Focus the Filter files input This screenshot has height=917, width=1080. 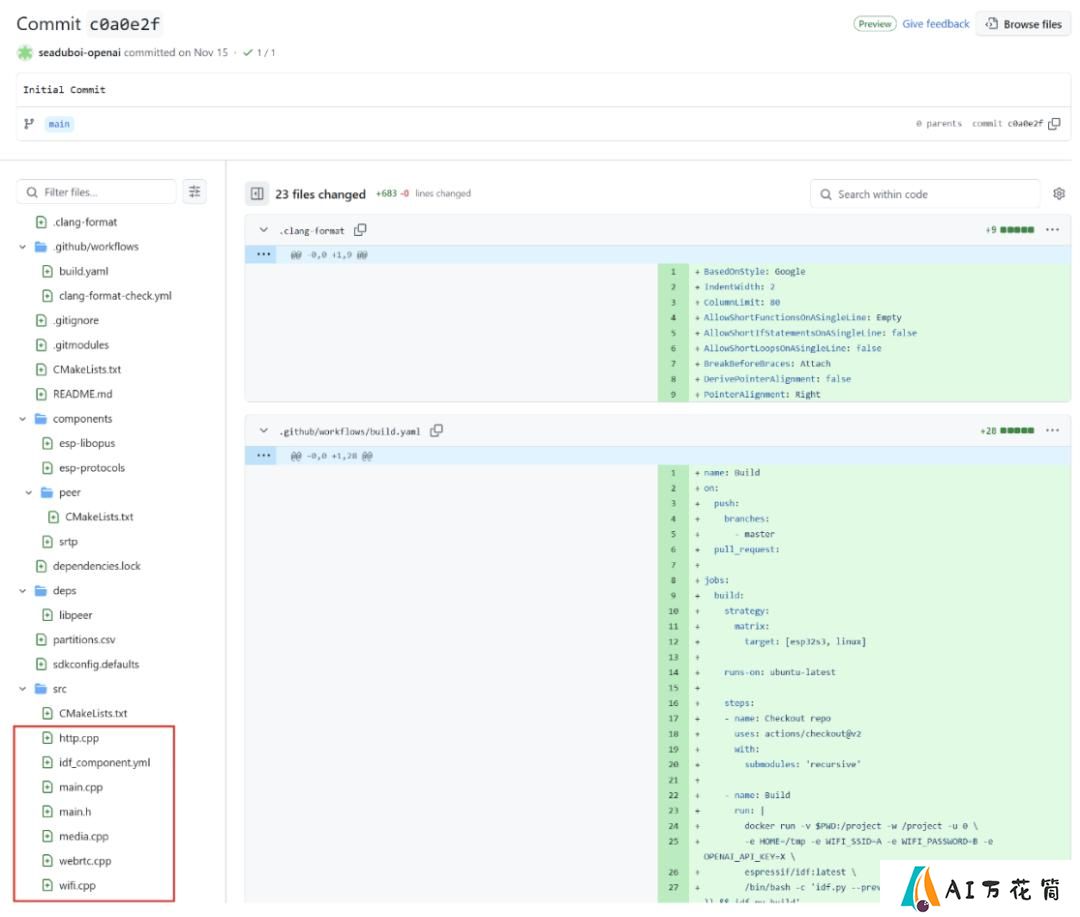pyautogui.click(x=96, y=192)
